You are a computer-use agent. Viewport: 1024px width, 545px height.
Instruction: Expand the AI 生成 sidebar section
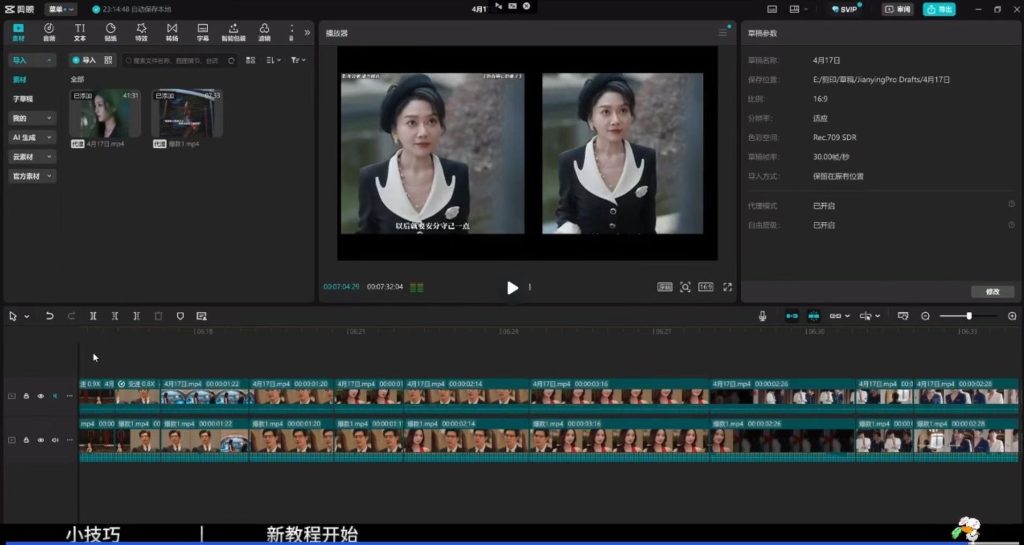[32, 138]
